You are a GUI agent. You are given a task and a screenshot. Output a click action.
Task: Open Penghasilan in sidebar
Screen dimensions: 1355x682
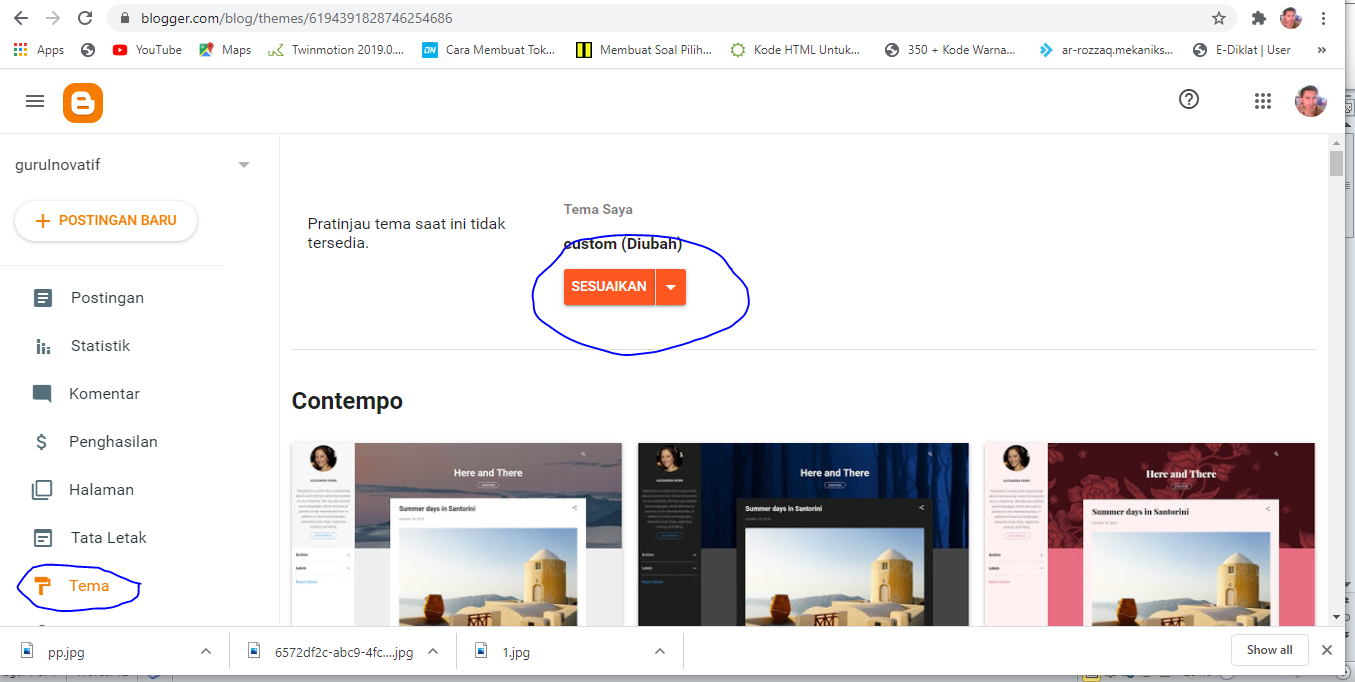[112, 442]
